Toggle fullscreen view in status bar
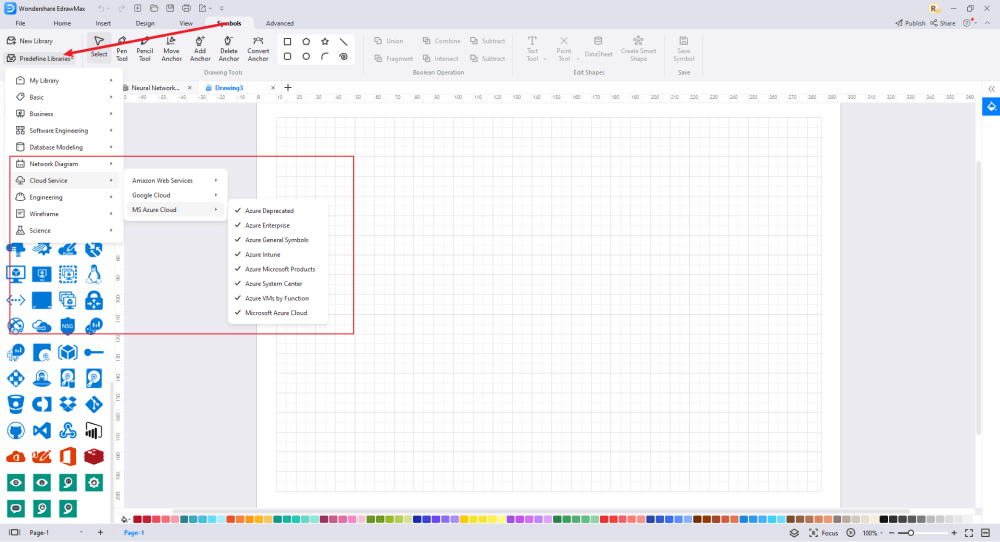This screenshot has width=1000, height=542. [969, 532]
